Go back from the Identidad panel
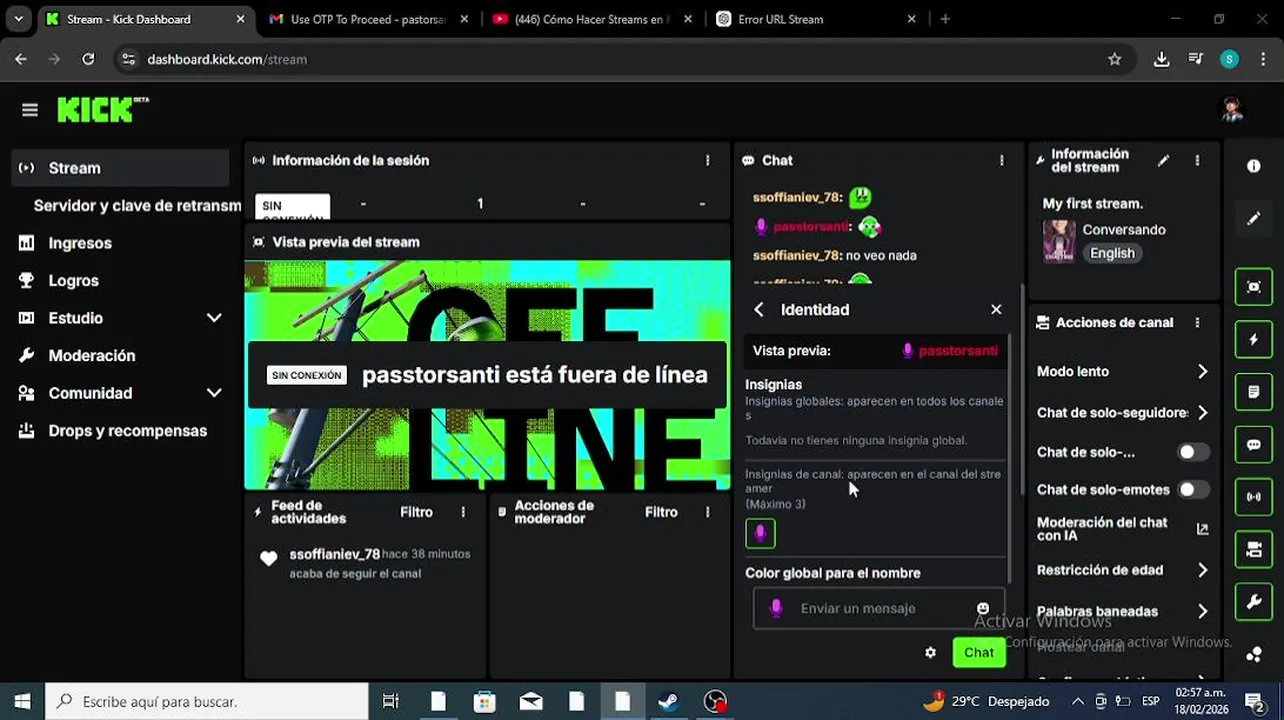This screenshot has width=1284, height=720. point(759,310)
